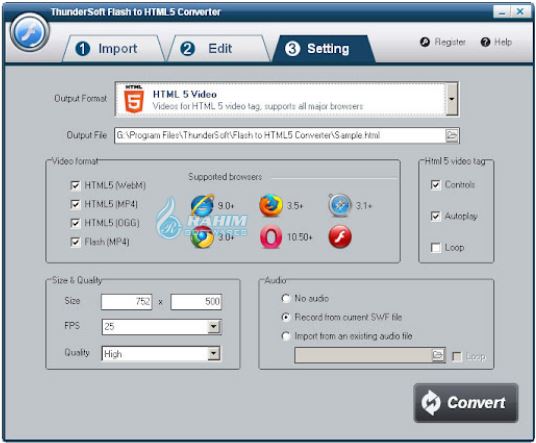Close the converter window
This screenshot has height=443, width=536.
point(521,12)
